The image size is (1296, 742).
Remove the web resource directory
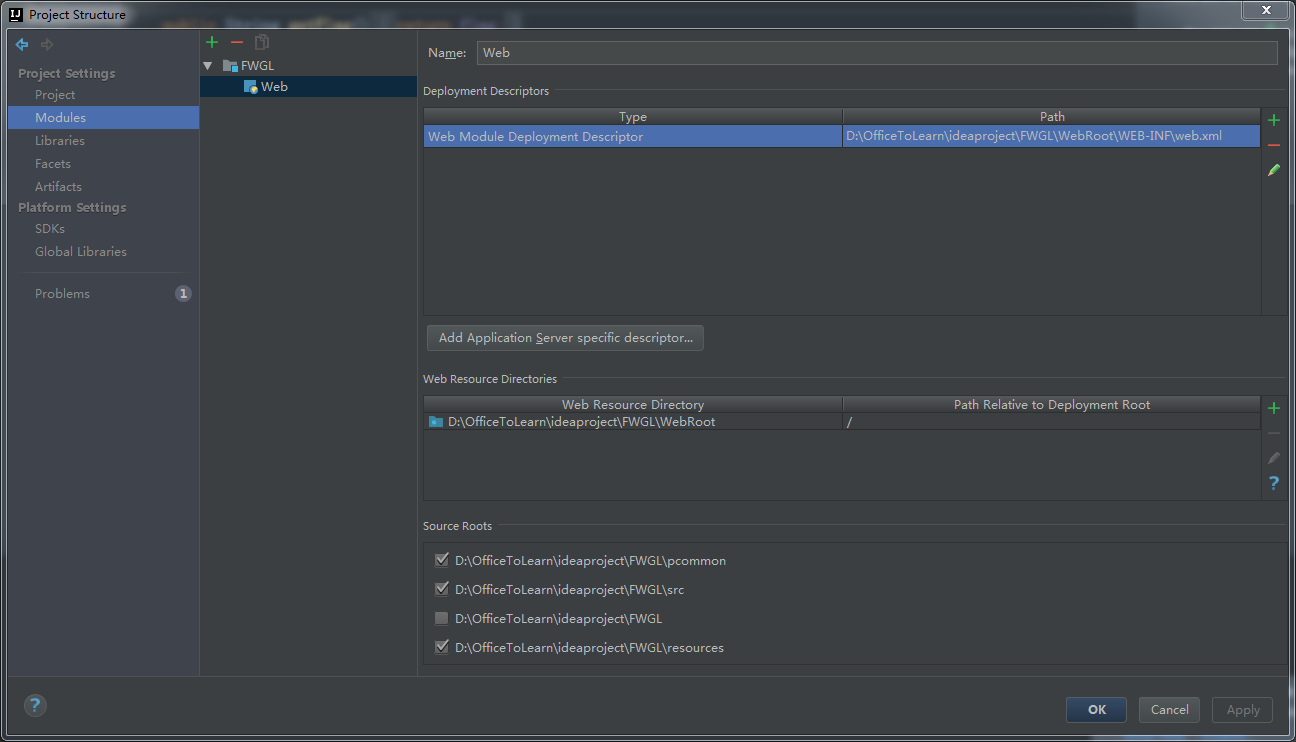tap(1274, 433)
